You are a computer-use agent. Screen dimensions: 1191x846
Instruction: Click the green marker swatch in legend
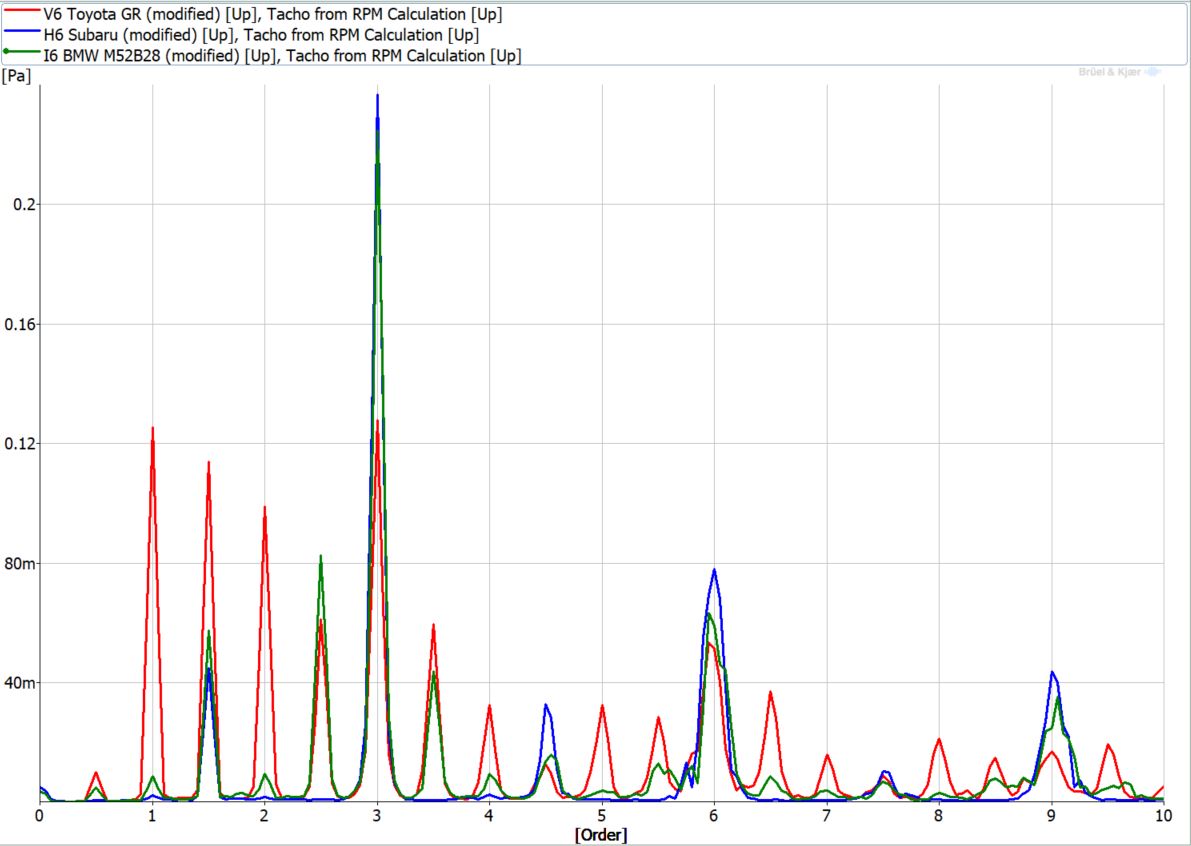point(21,56)
